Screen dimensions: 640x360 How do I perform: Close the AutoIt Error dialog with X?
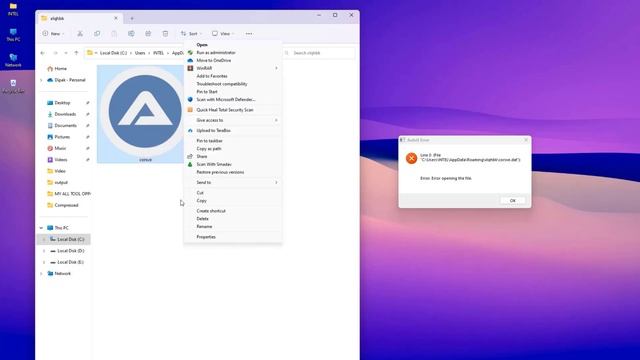(x=526, y=140)
